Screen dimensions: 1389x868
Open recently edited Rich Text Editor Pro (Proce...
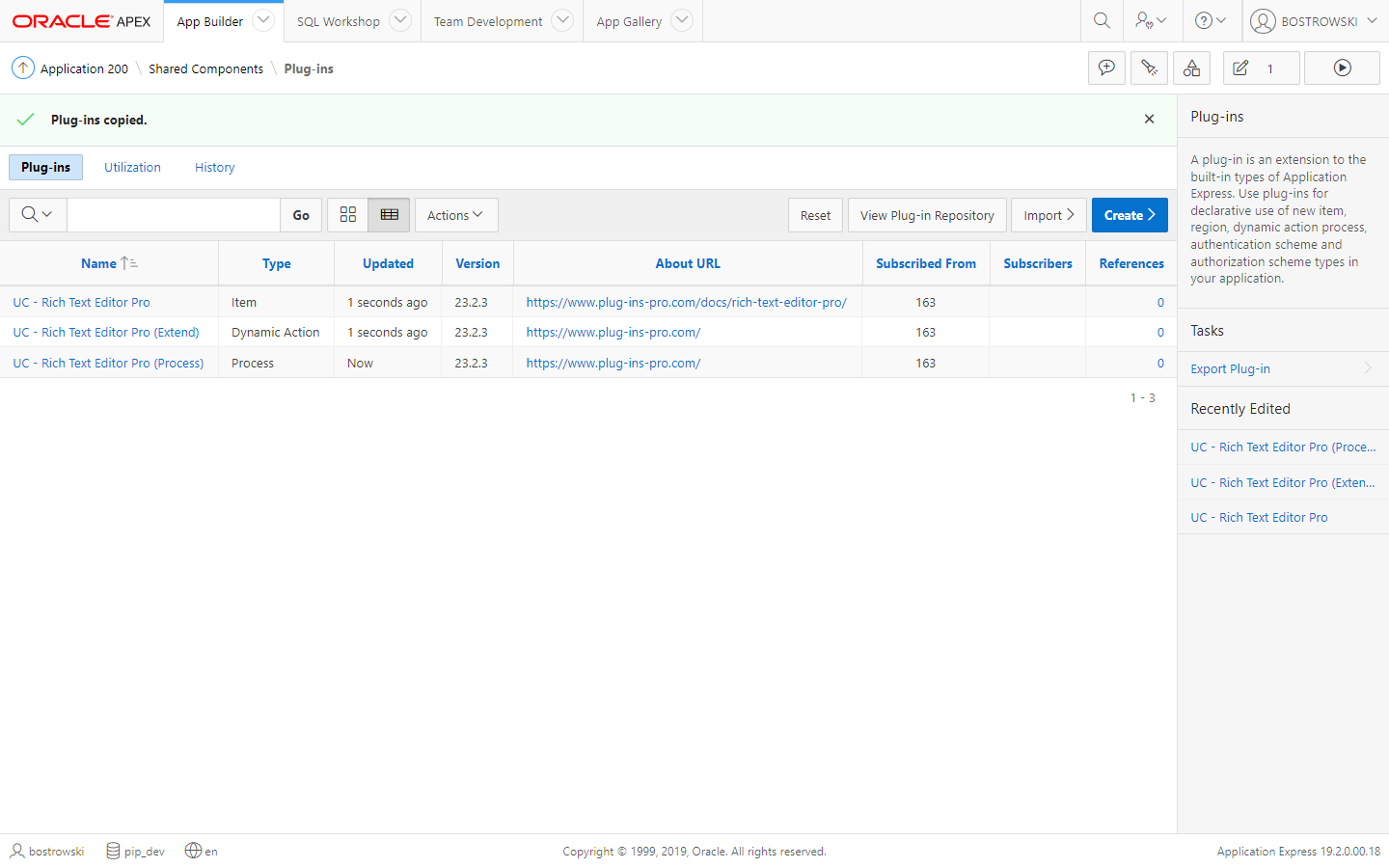(1283, 447)
